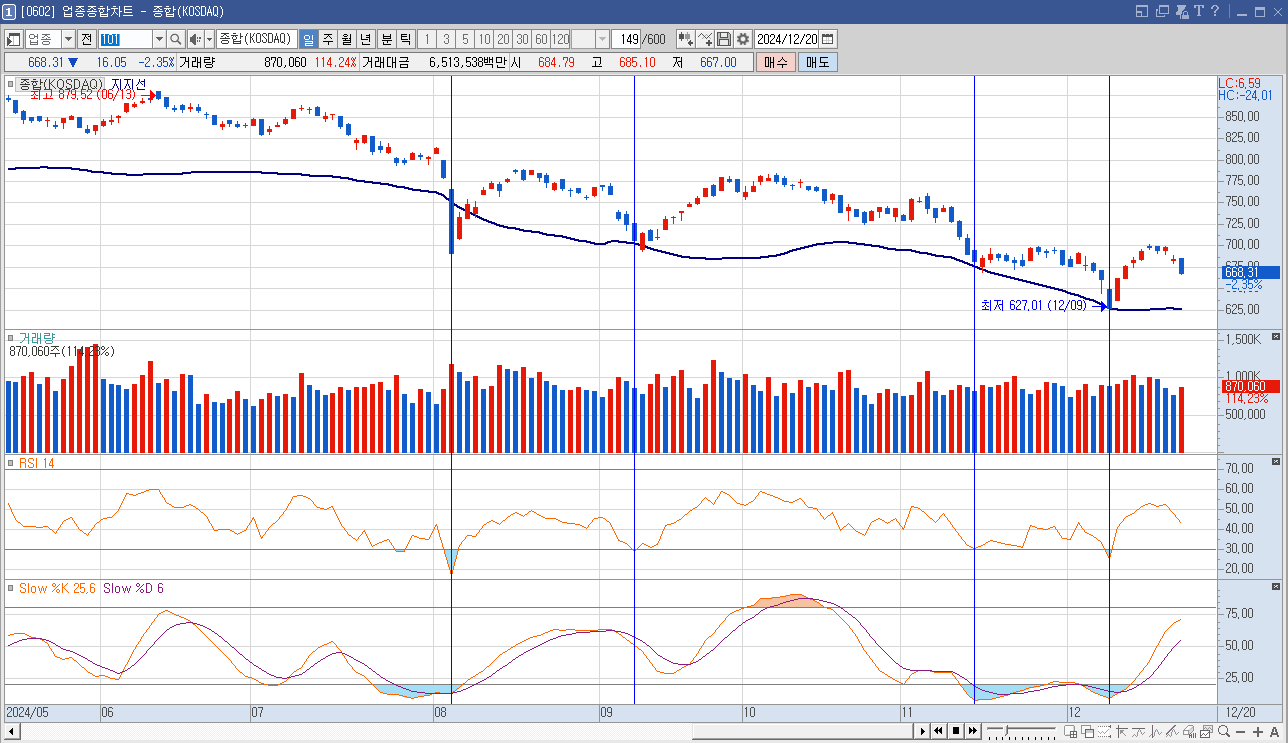Toggle the price chart panel checkbox square
This screenshot has width=1288, height=743.
(11, 84)
